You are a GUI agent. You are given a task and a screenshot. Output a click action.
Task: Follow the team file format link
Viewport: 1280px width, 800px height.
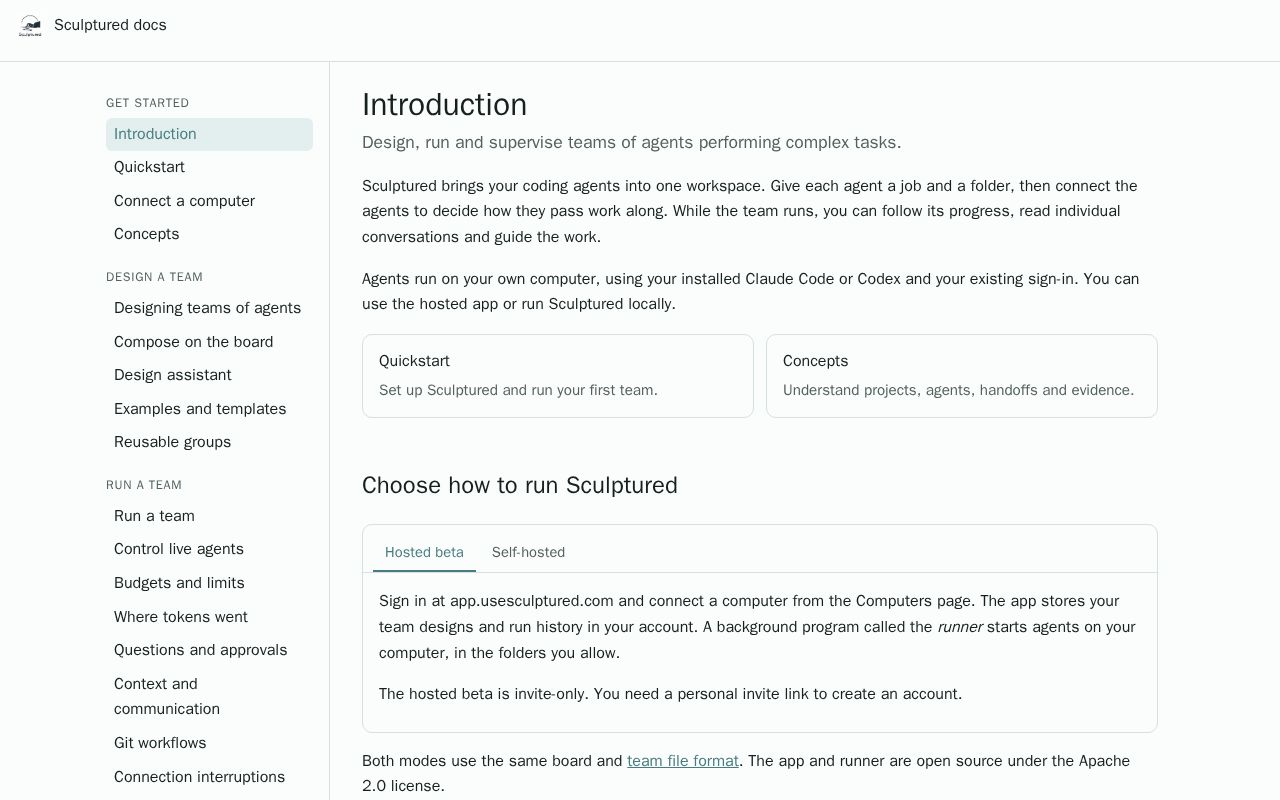[683, 761]
